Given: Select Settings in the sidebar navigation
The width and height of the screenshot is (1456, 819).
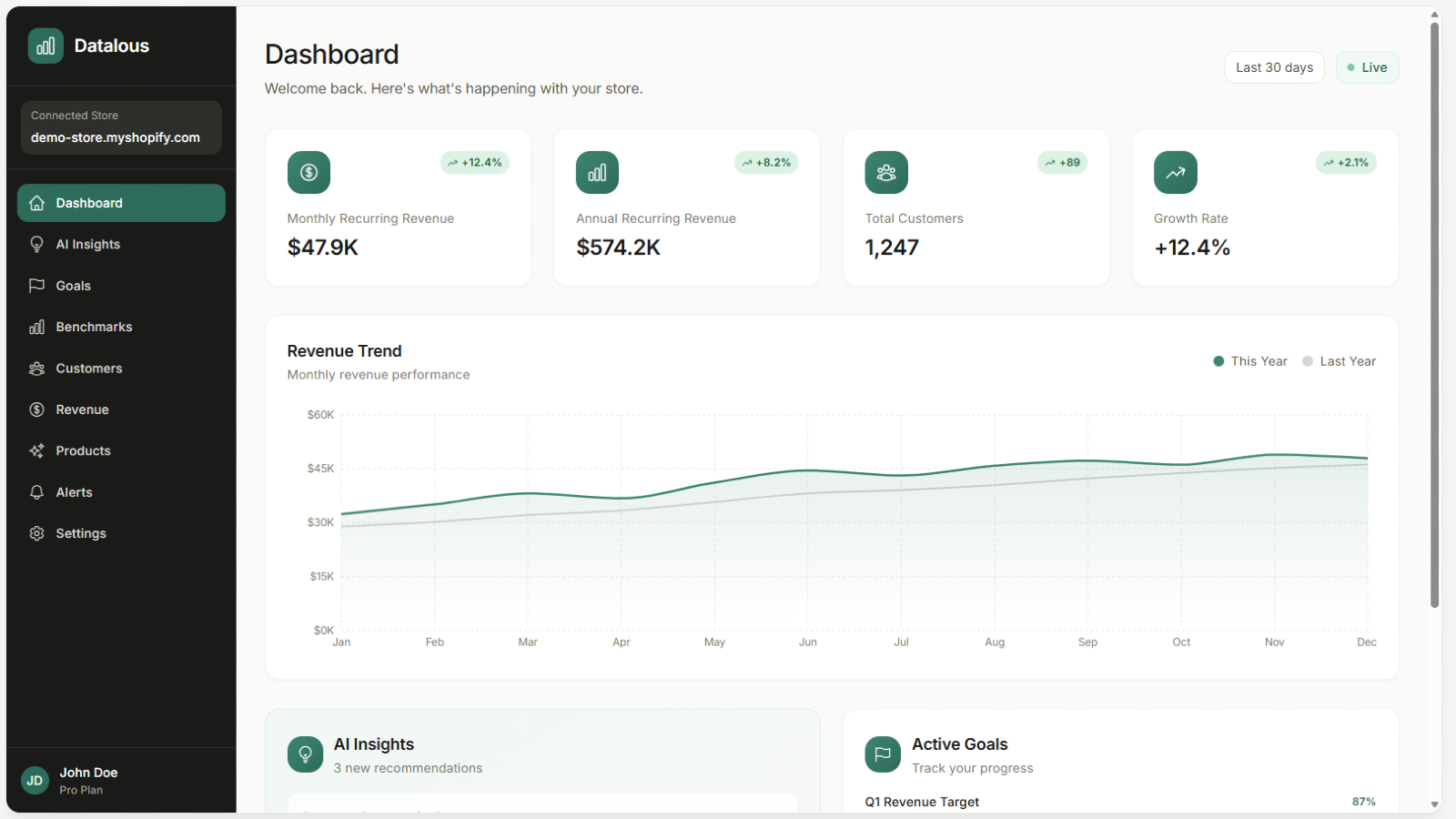Looking at the screenshot, I should point(80,533).
